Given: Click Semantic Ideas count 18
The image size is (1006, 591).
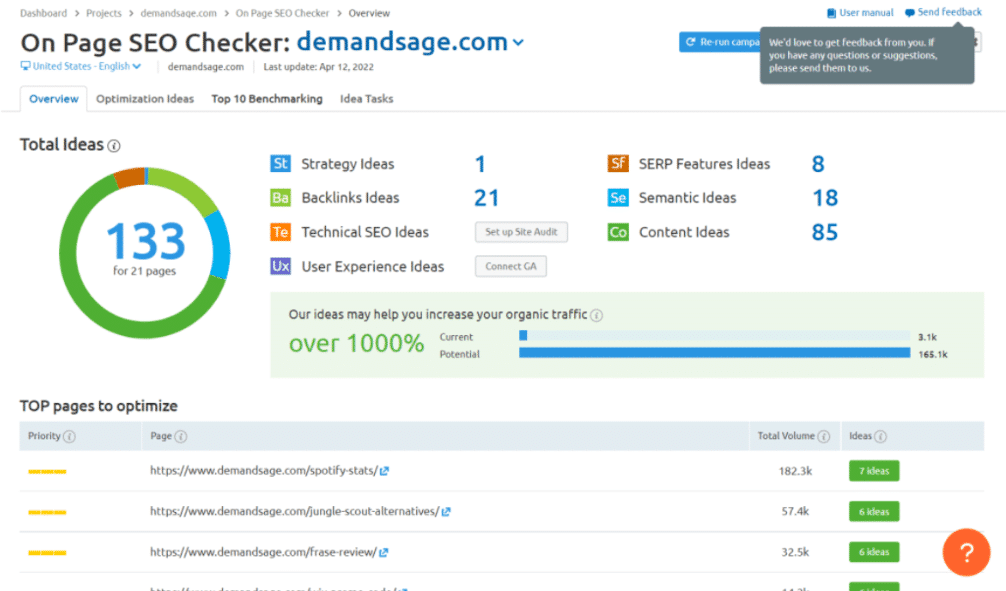Looking at the screenshot, I should 825,198.
